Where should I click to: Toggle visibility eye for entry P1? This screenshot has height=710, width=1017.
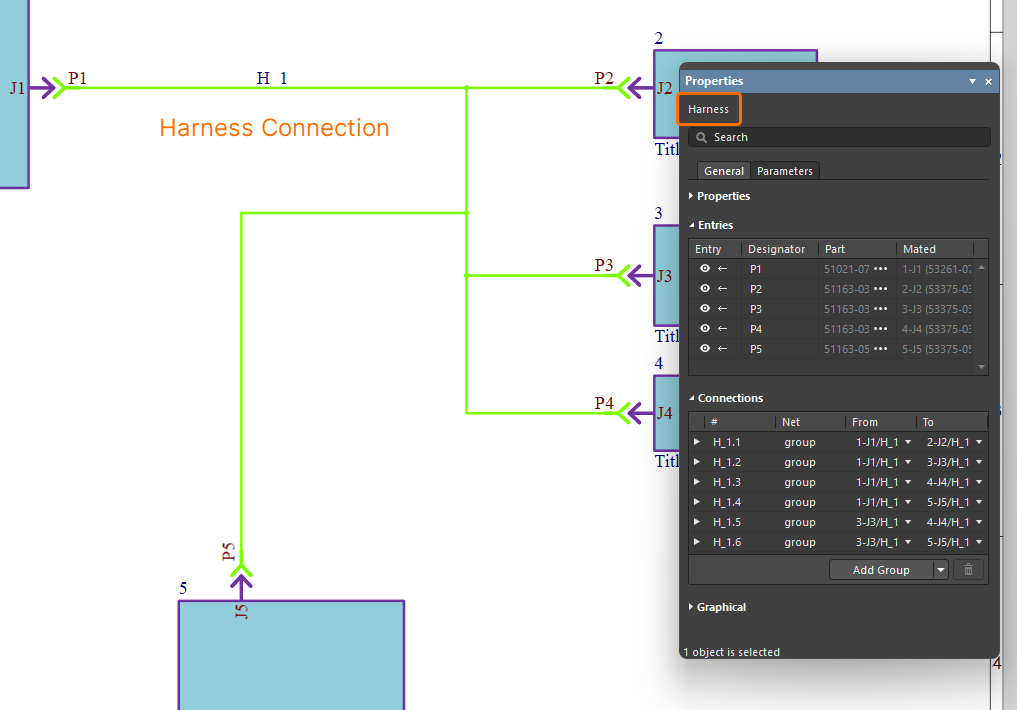tap(705, 269)
